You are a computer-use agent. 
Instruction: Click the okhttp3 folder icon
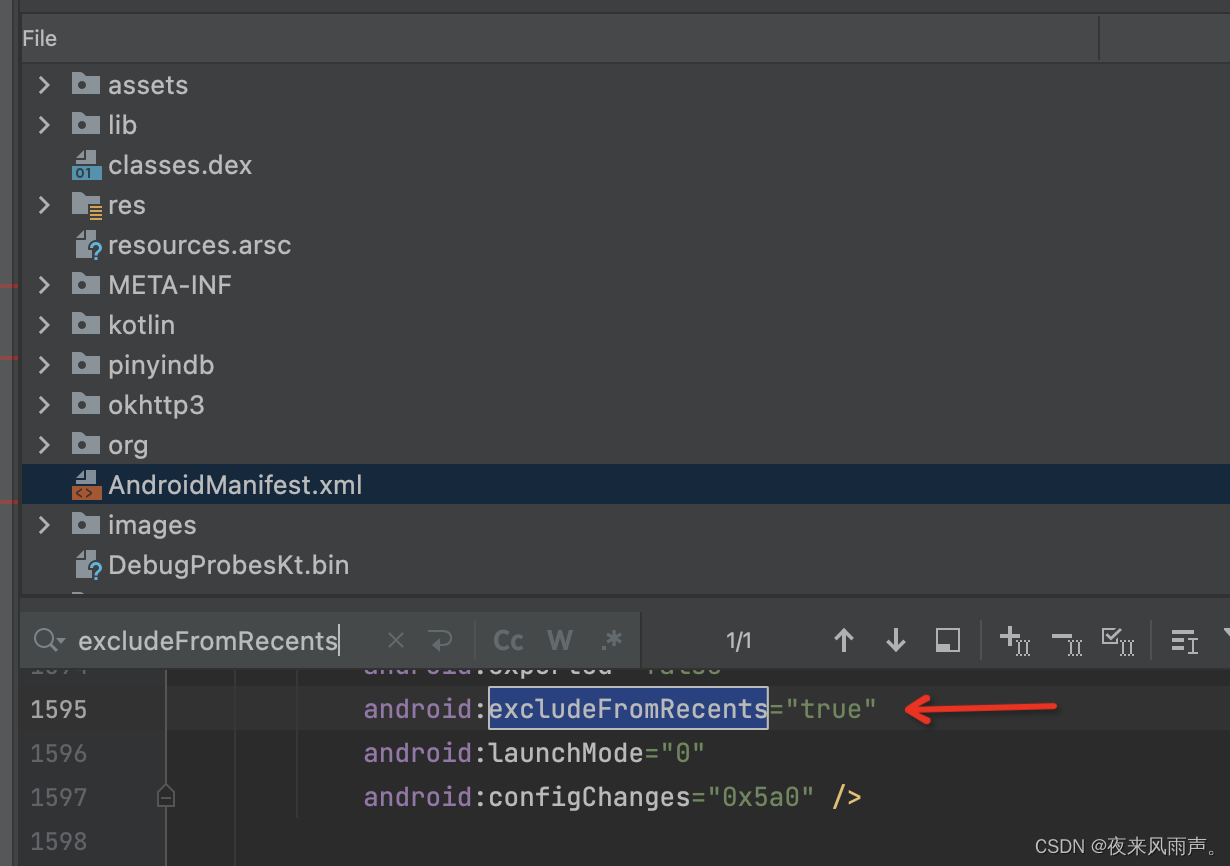coord(86,404)
